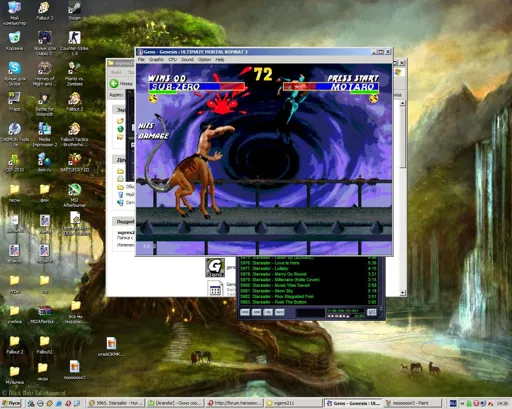This screenshot has height=409, width=512.
Task: Launch Steam from the desktop
Action: tap(74, 11)
